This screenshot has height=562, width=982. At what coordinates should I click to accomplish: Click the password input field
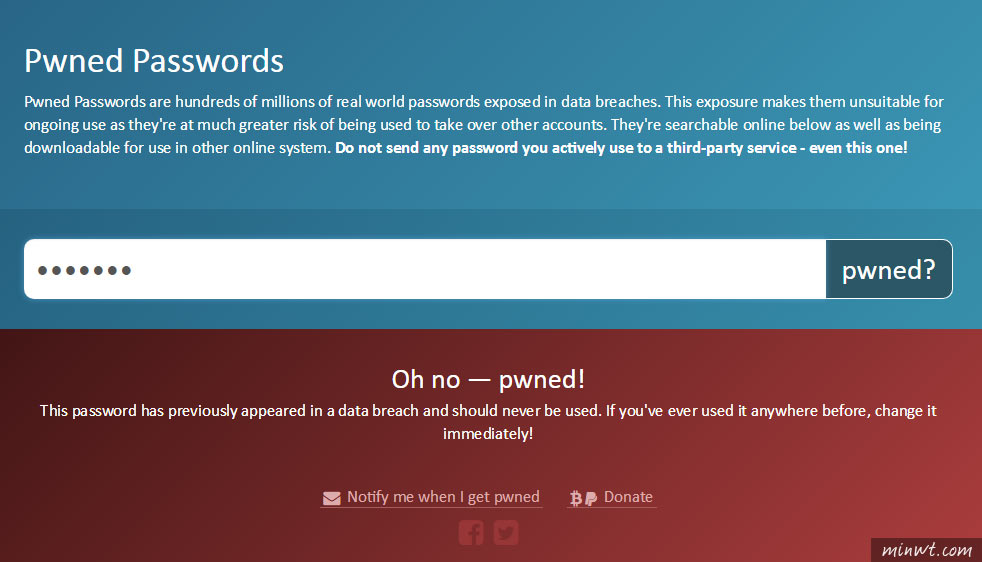pyautogui.click(x=425, y=269)
